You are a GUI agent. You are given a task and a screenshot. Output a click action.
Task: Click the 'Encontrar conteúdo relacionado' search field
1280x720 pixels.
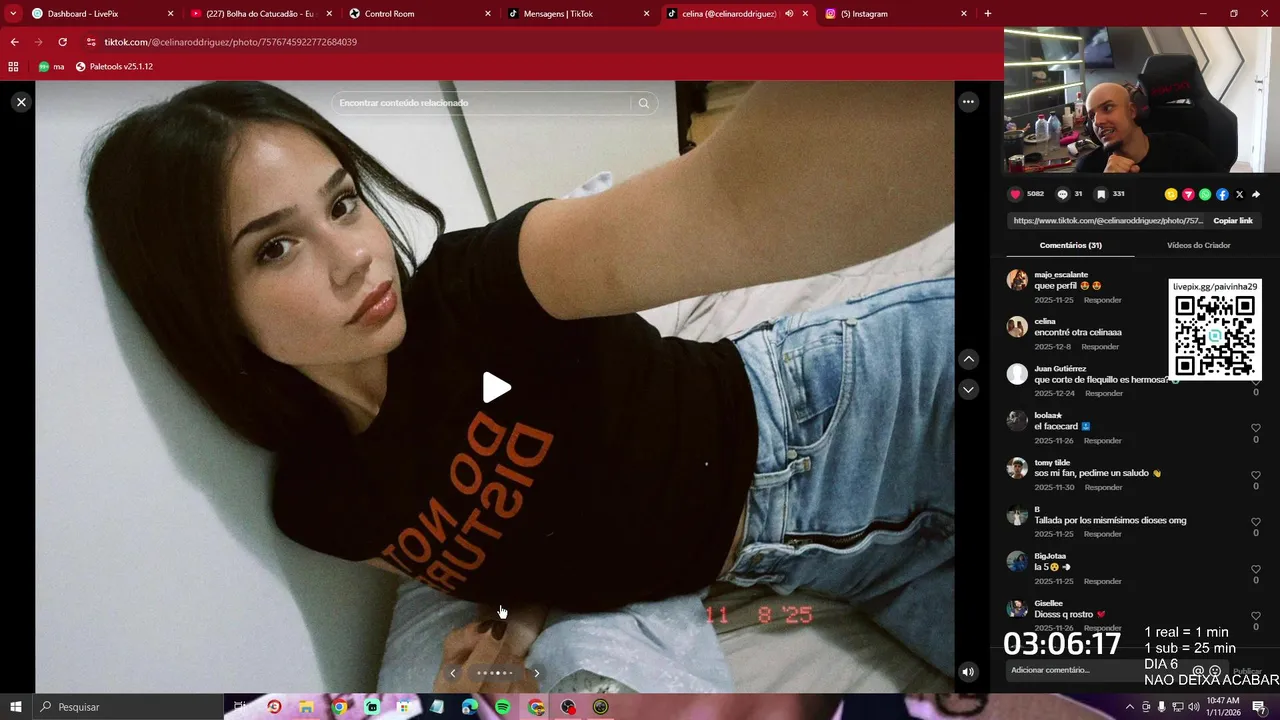483,103
